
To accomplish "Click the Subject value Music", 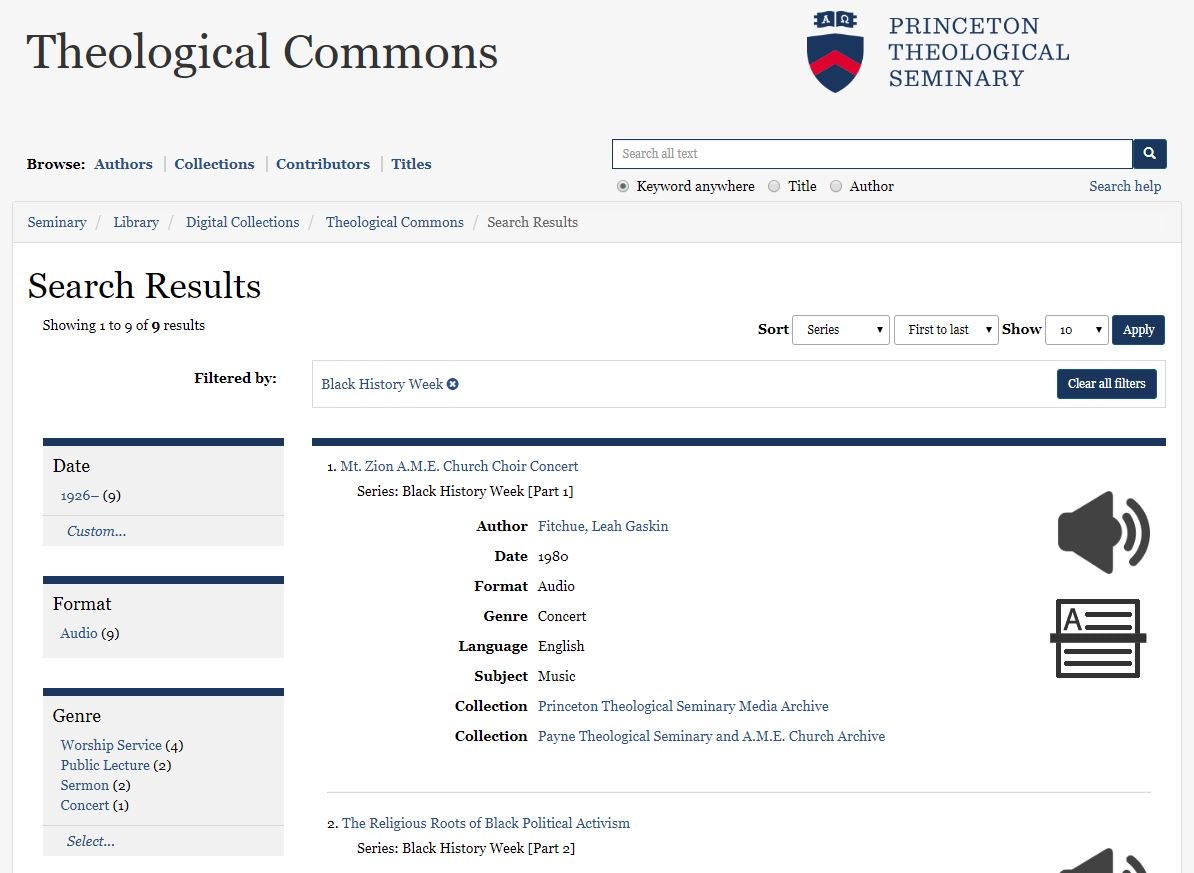I will [x=557, y=676].
